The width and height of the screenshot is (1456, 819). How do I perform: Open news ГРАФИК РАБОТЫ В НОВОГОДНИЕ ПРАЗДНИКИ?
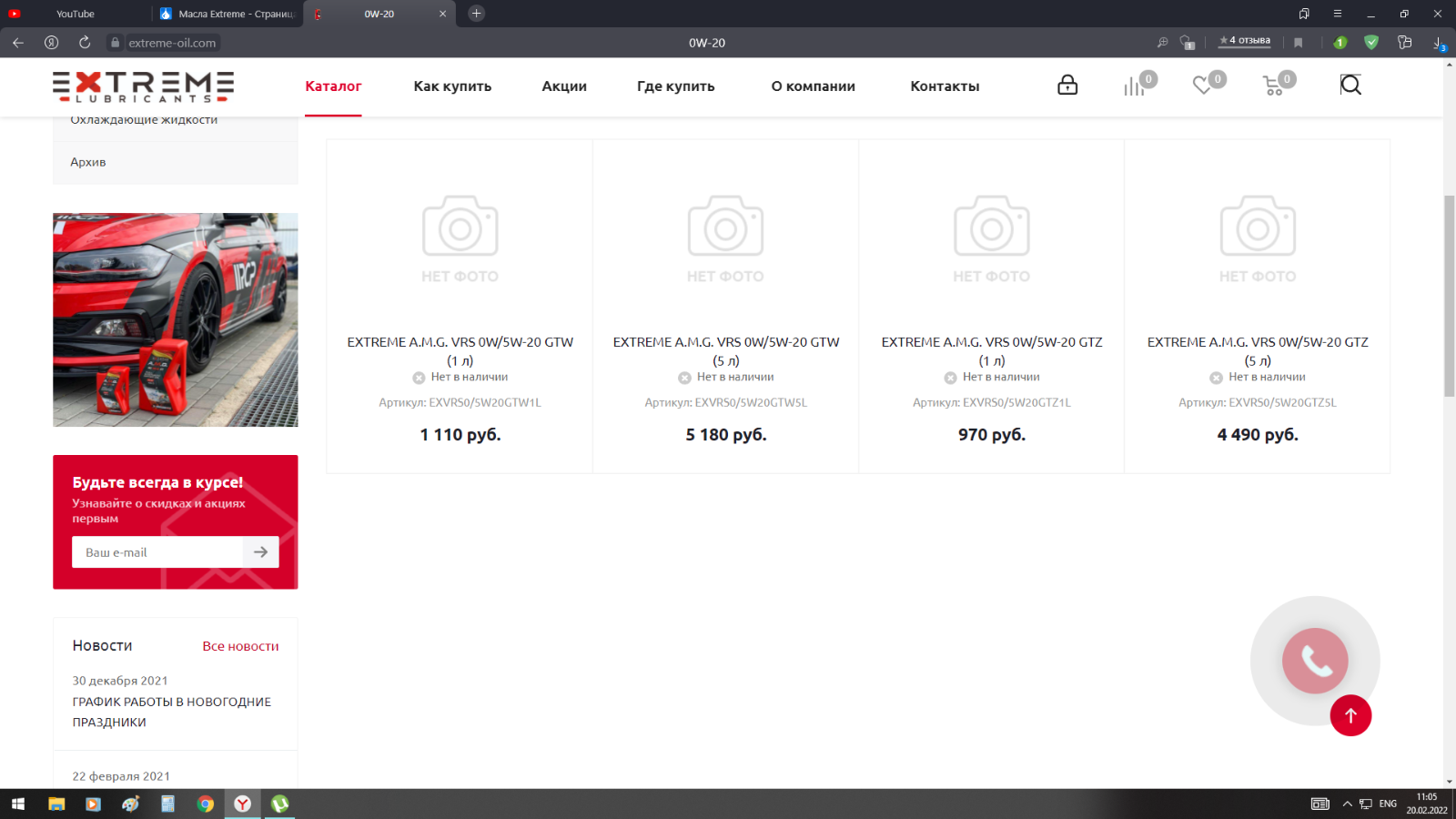(x=172, y=712)
